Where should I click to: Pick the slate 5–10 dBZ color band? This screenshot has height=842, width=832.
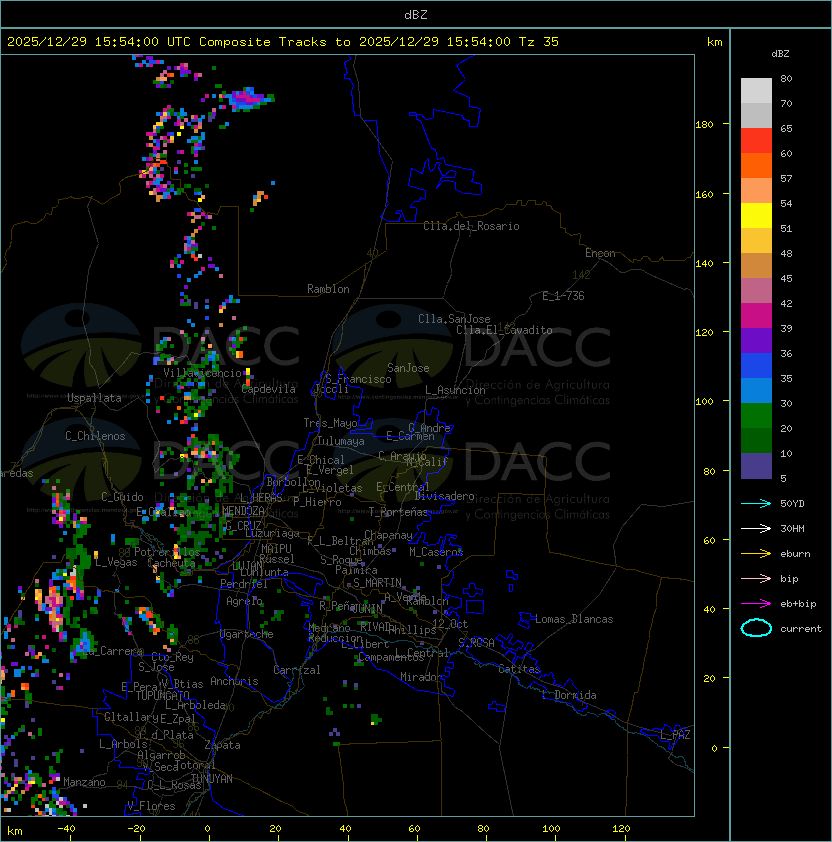[756, 466]
